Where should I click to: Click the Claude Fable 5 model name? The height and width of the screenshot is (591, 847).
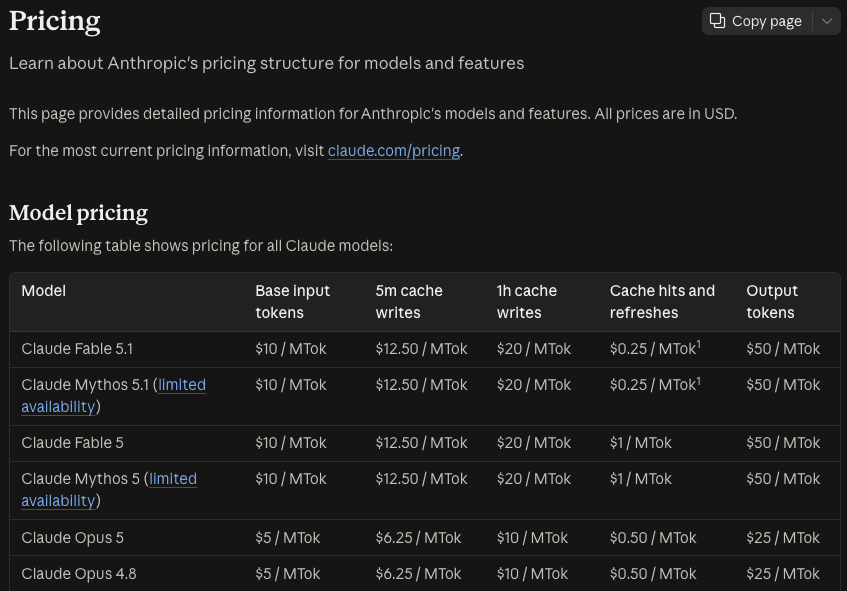(x=72, y=443)
